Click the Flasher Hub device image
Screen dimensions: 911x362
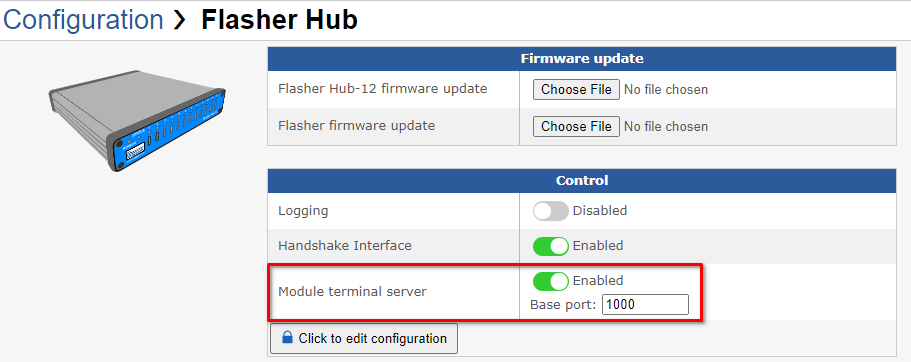pyautogui.click(x=137, y=121)
